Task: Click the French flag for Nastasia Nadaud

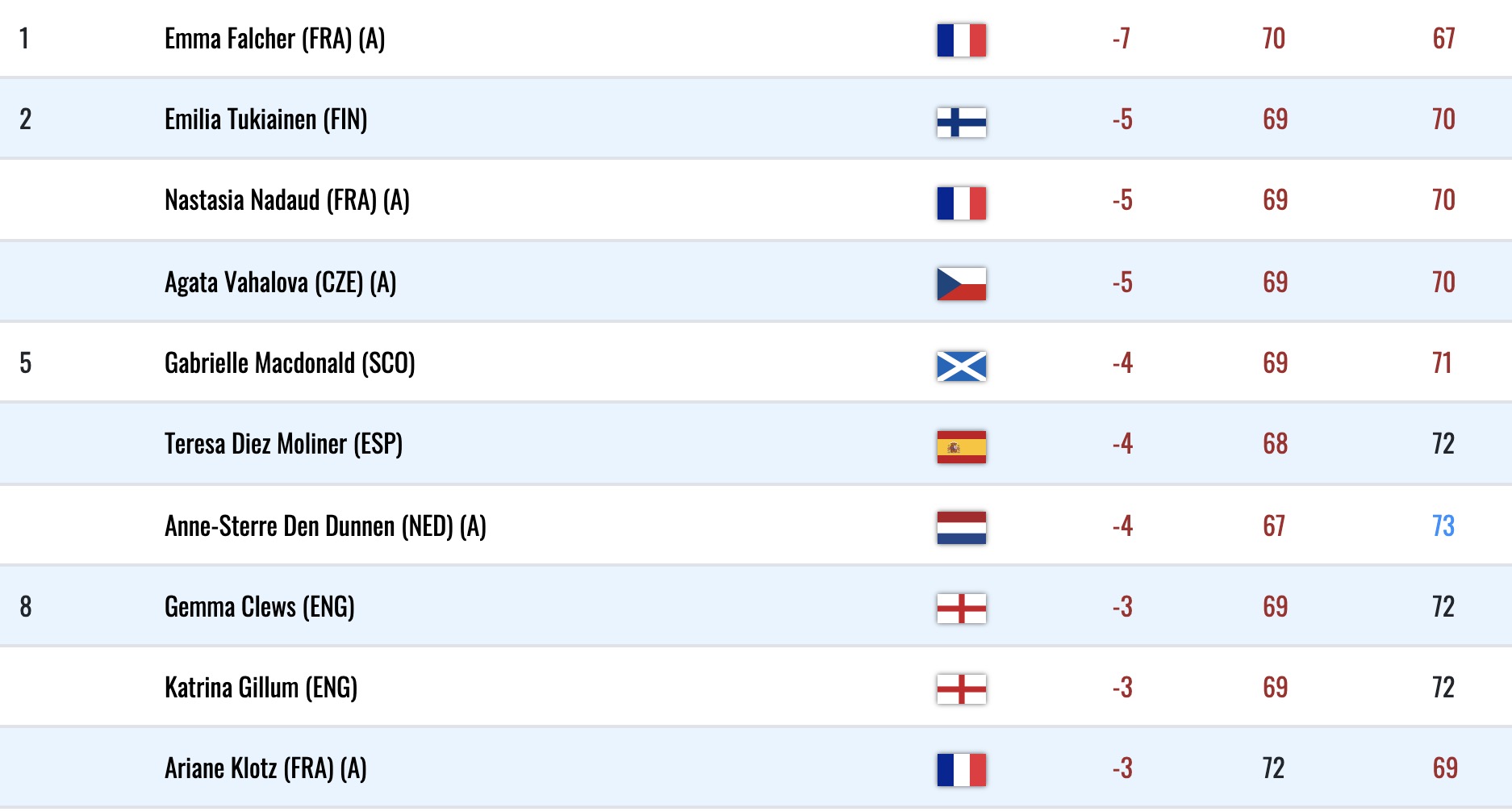Action: [x=961, y=203]
